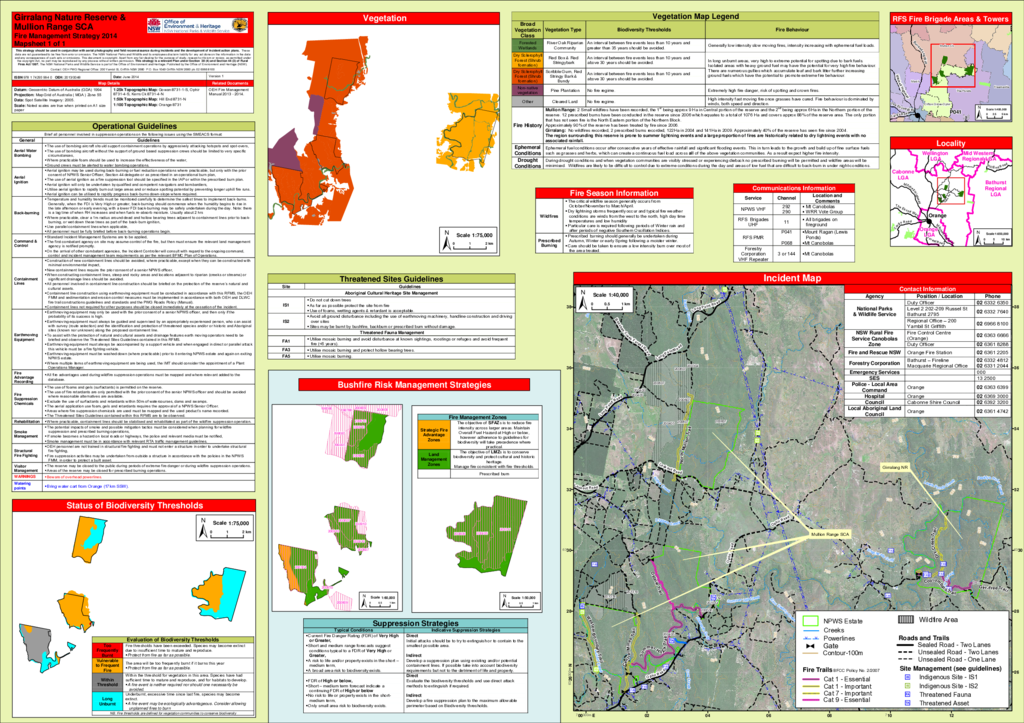Screen dimensions: 1024x723
Task: Click the NPWS Estate green outline symbol
Action: point(810,620)
